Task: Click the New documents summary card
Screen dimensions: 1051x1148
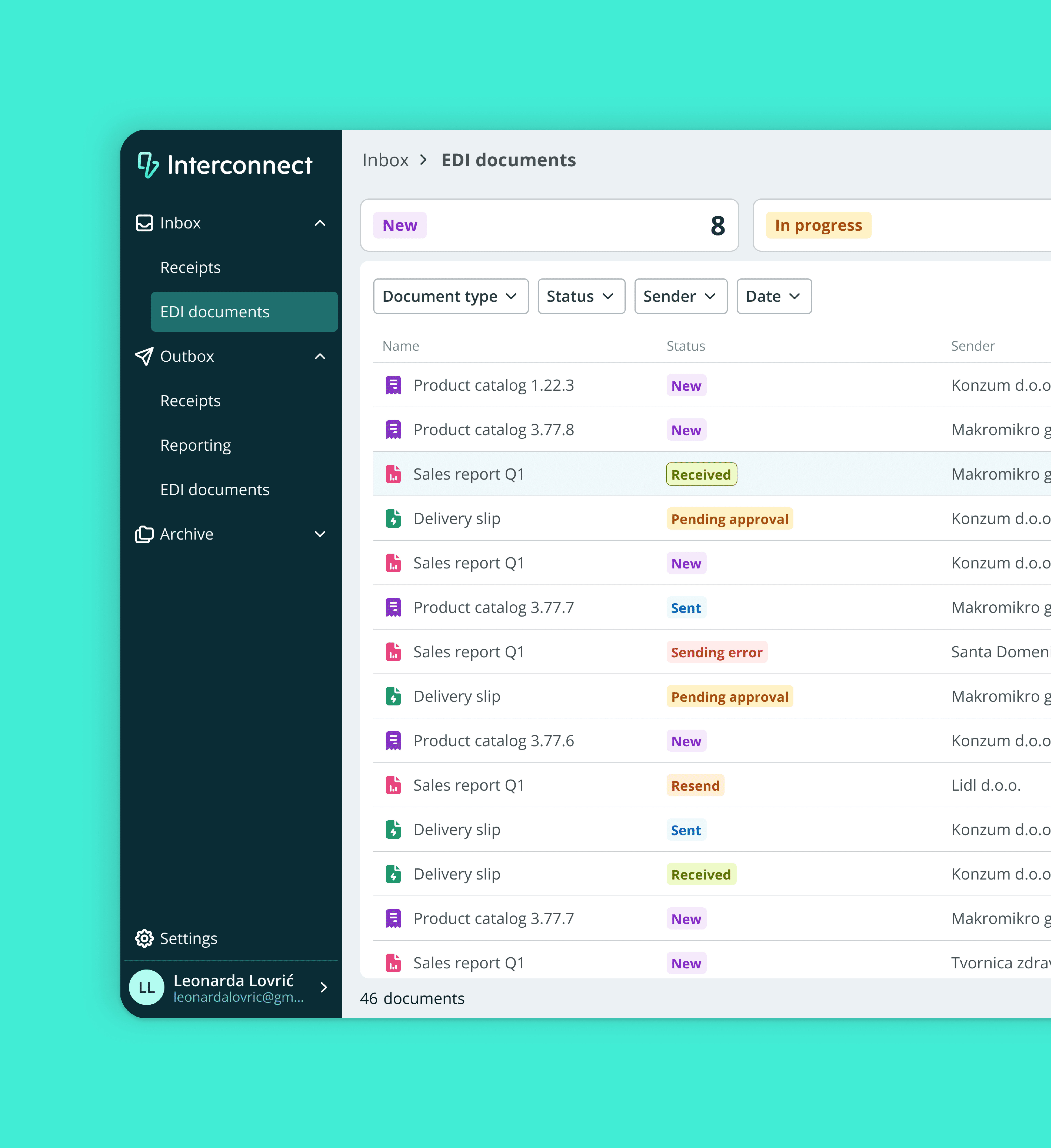Action: 549,225
